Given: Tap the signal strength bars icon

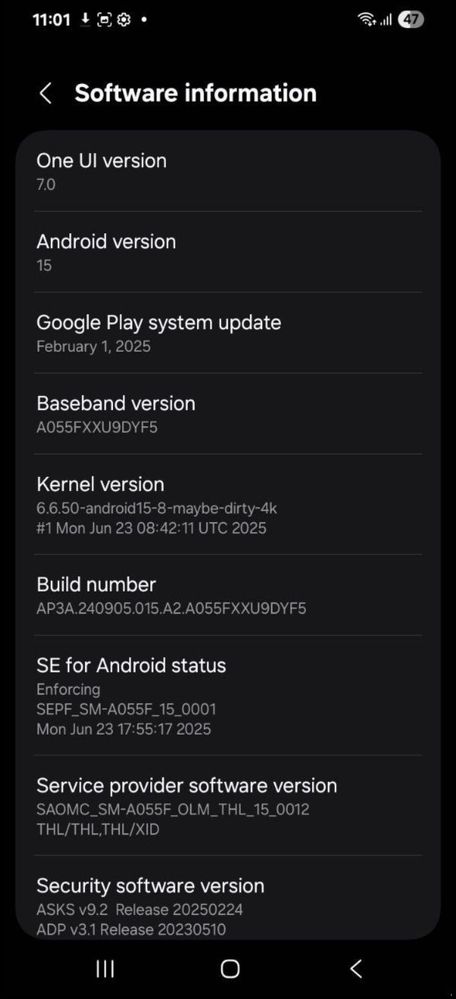Looking at the screenshot, I should coord(385,21).
